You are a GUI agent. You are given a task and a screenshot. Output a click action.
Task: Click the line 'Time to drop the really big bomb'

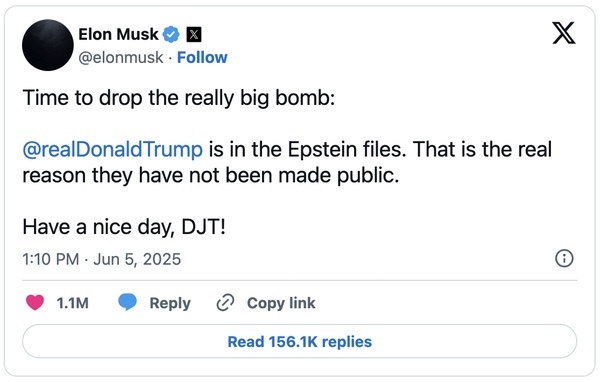click(179, 98)
